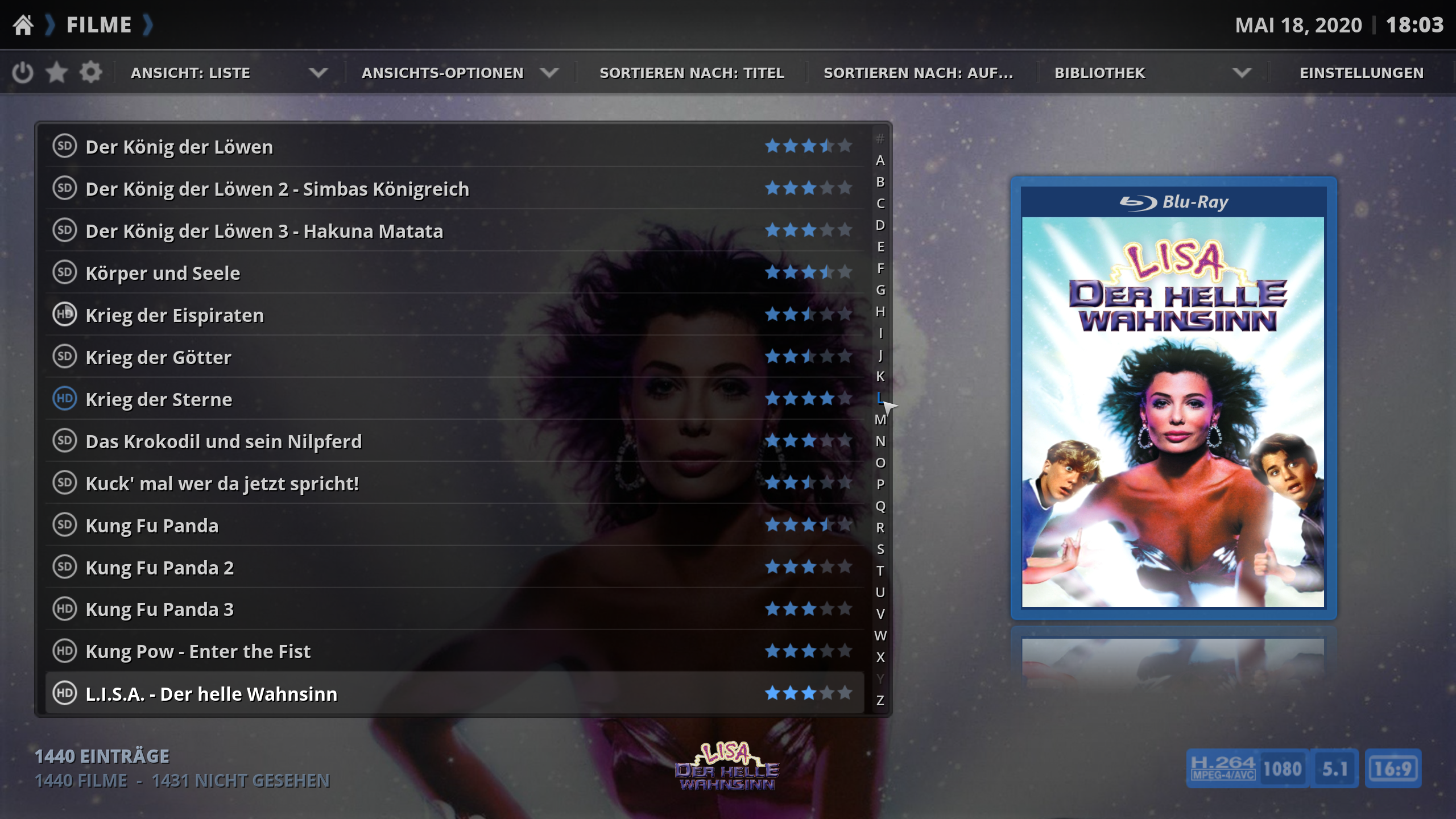Viewport: 1456px width, 819px height.
Task: Select Körper und Seele
Action: [455, 272]
